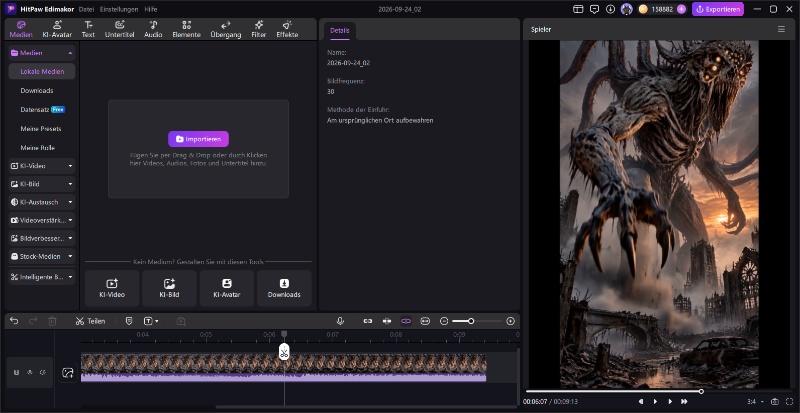The image size is (800, 413).
Task: Open the KI-Avatar tool card
Action: coord(227,288)
